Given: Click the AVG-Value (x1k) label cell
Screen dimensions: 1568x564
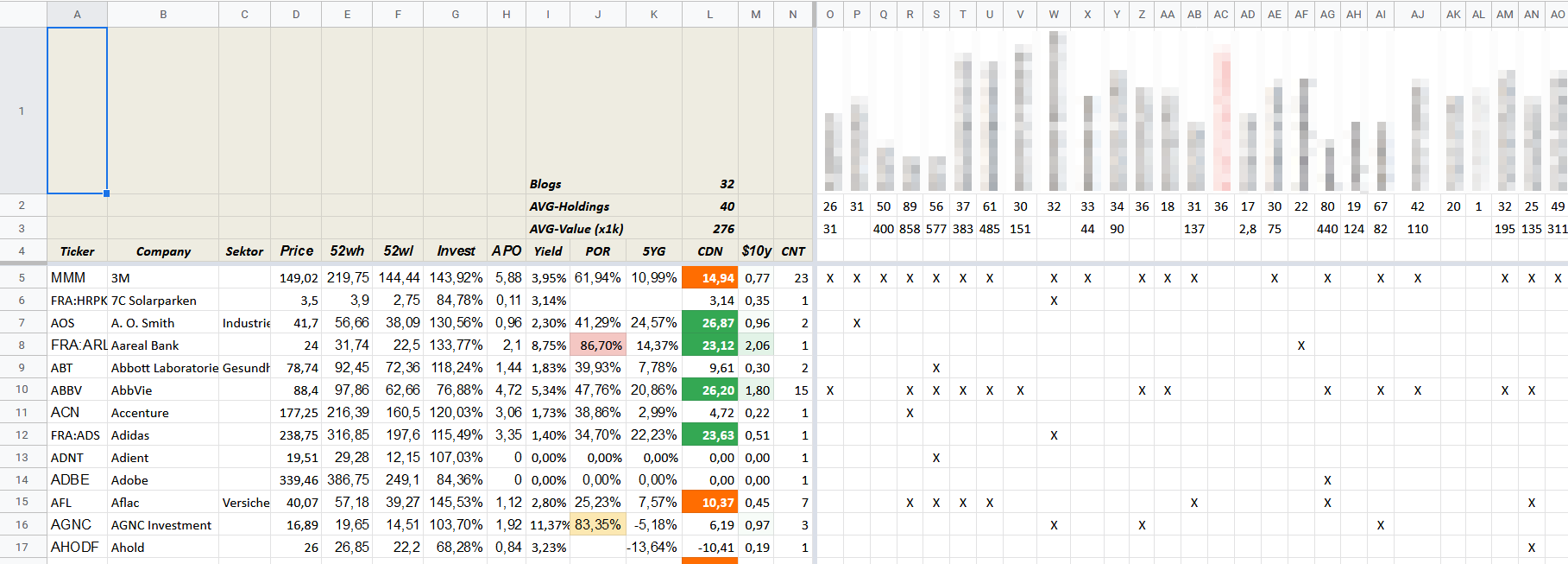Looking at the screenshot, I should 576,229.
